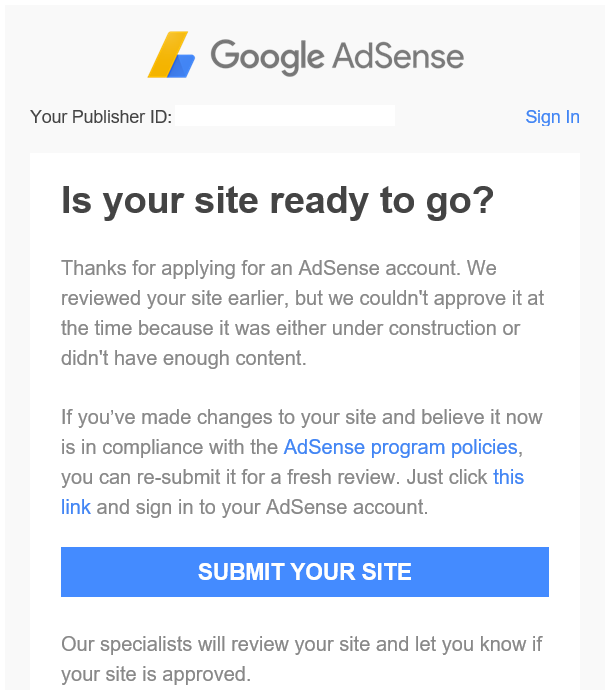Click the line starting "If you've made changes"
Image resolution: width=611 pixels, height=696 pixels.
tap(302, 418)
